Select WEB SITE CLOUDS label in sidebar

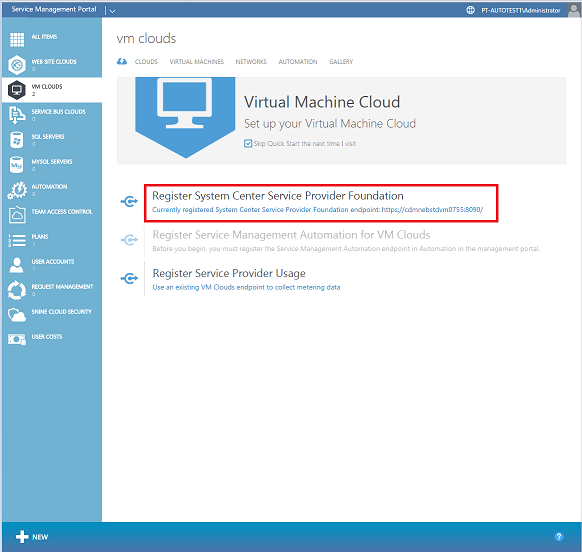54,62
